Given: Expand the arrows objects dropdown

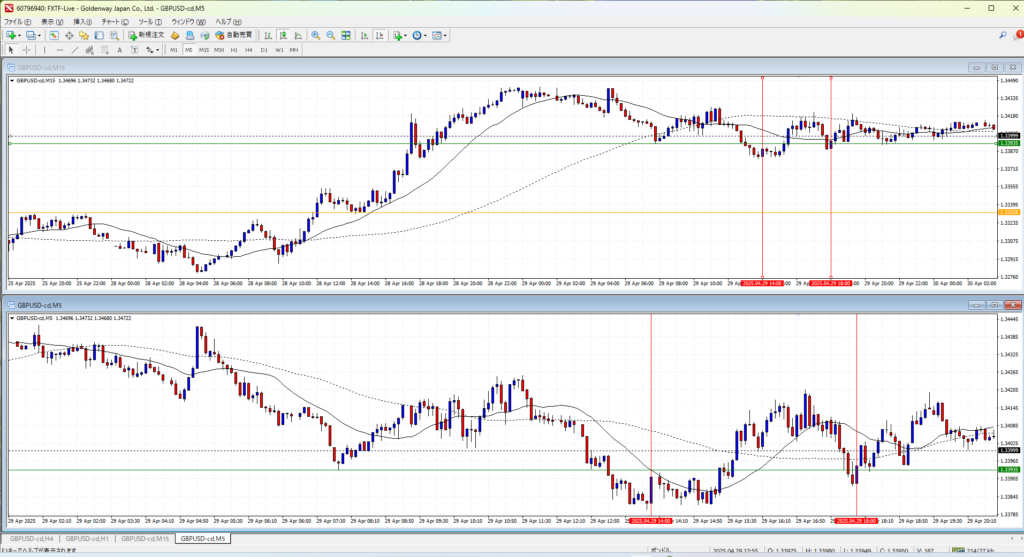Looking at the screenshot, I should tap(156, 49).
